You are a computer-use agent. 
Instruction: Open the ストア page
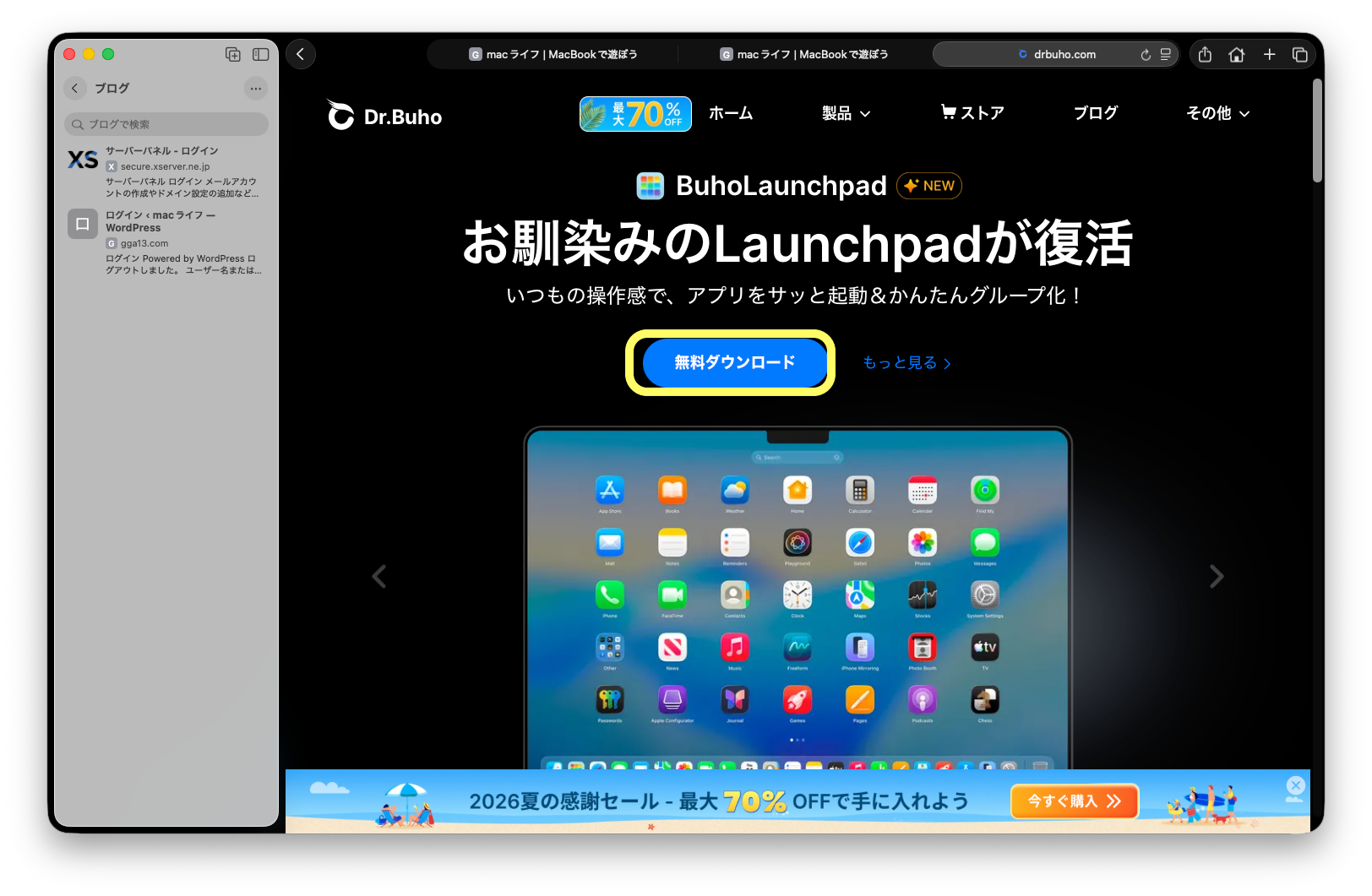[972, 113]
